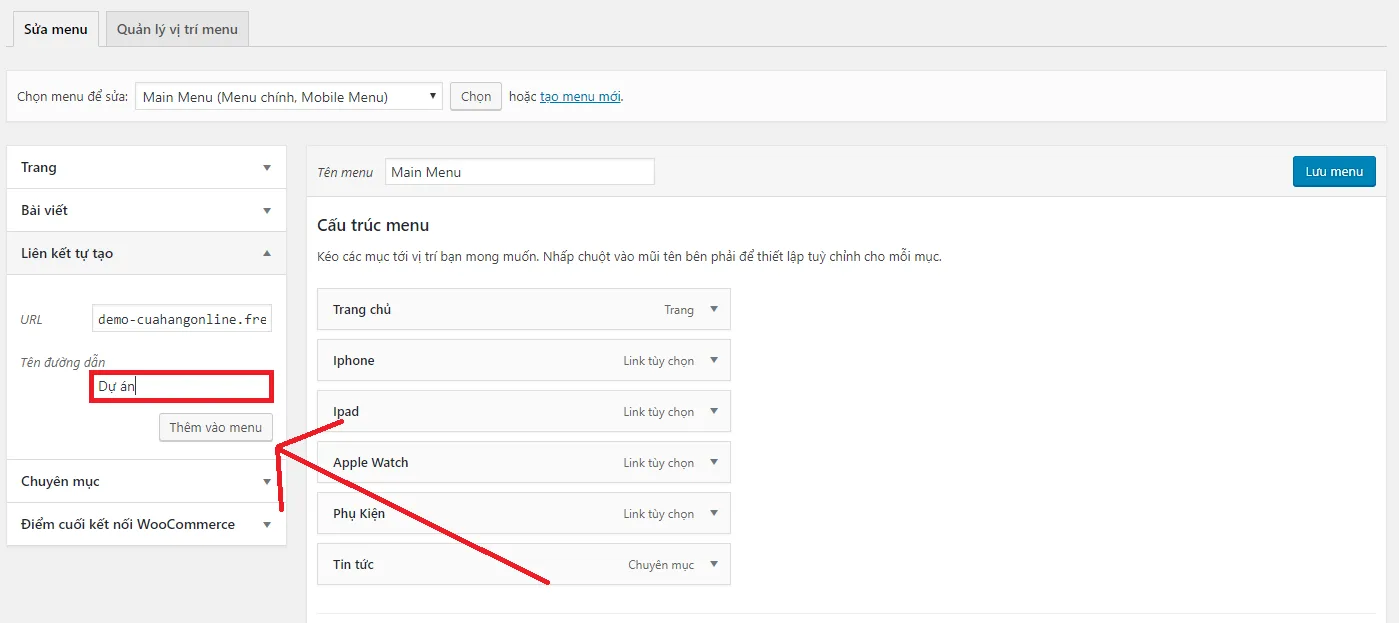Click the Chọn button

pos(476,97)
